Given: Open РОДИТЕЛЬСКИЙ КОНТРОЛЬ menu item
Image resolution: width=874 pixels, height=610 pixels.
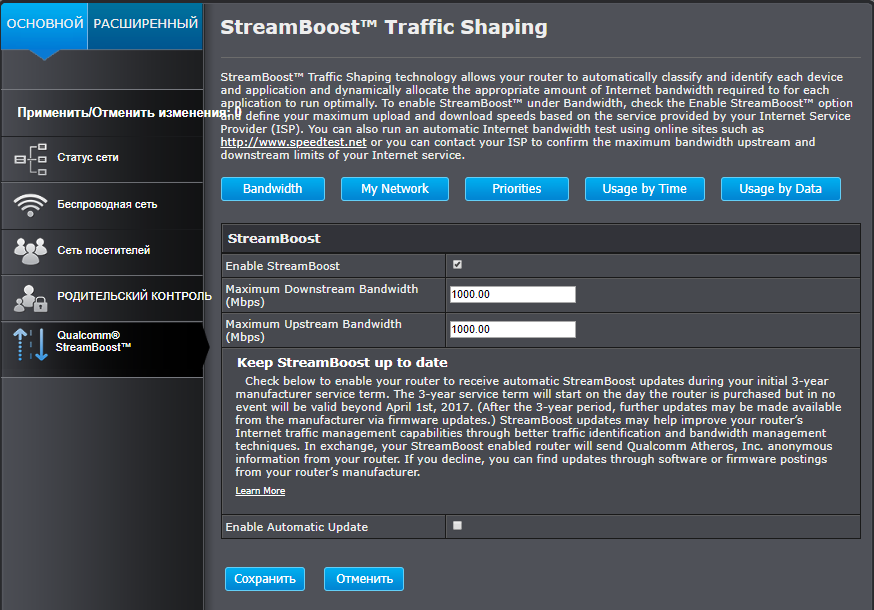Looking at the screenshot, I should point(103,298).
